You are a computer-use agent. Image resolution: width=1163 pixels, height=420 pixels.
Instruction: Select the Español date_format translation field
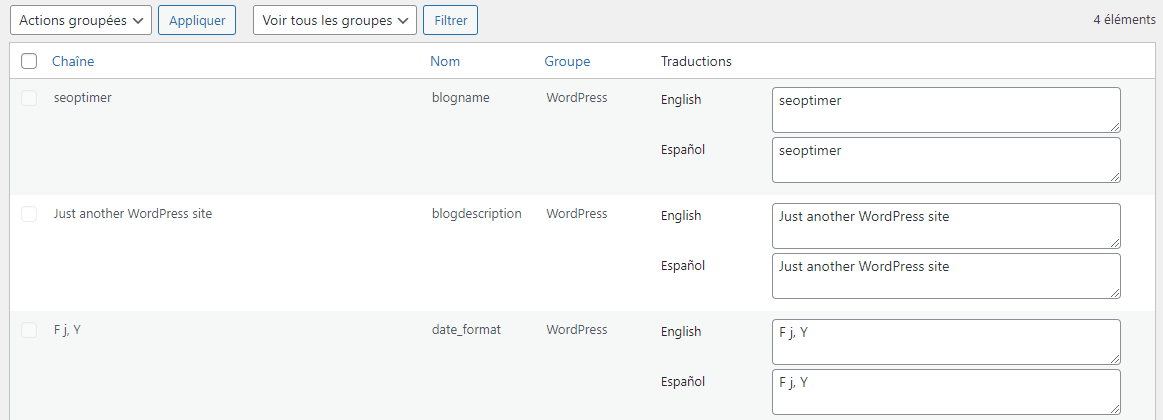(945, 391)
